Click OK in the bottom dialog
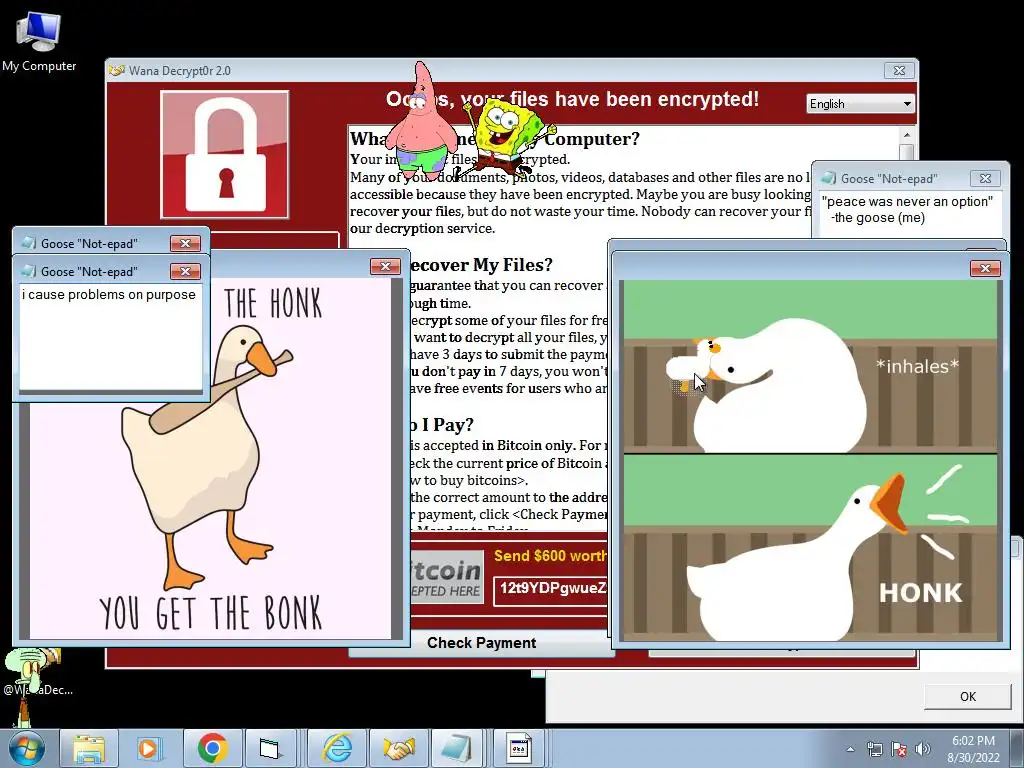This screenshot has height=768, width=1024. point(968,697)
